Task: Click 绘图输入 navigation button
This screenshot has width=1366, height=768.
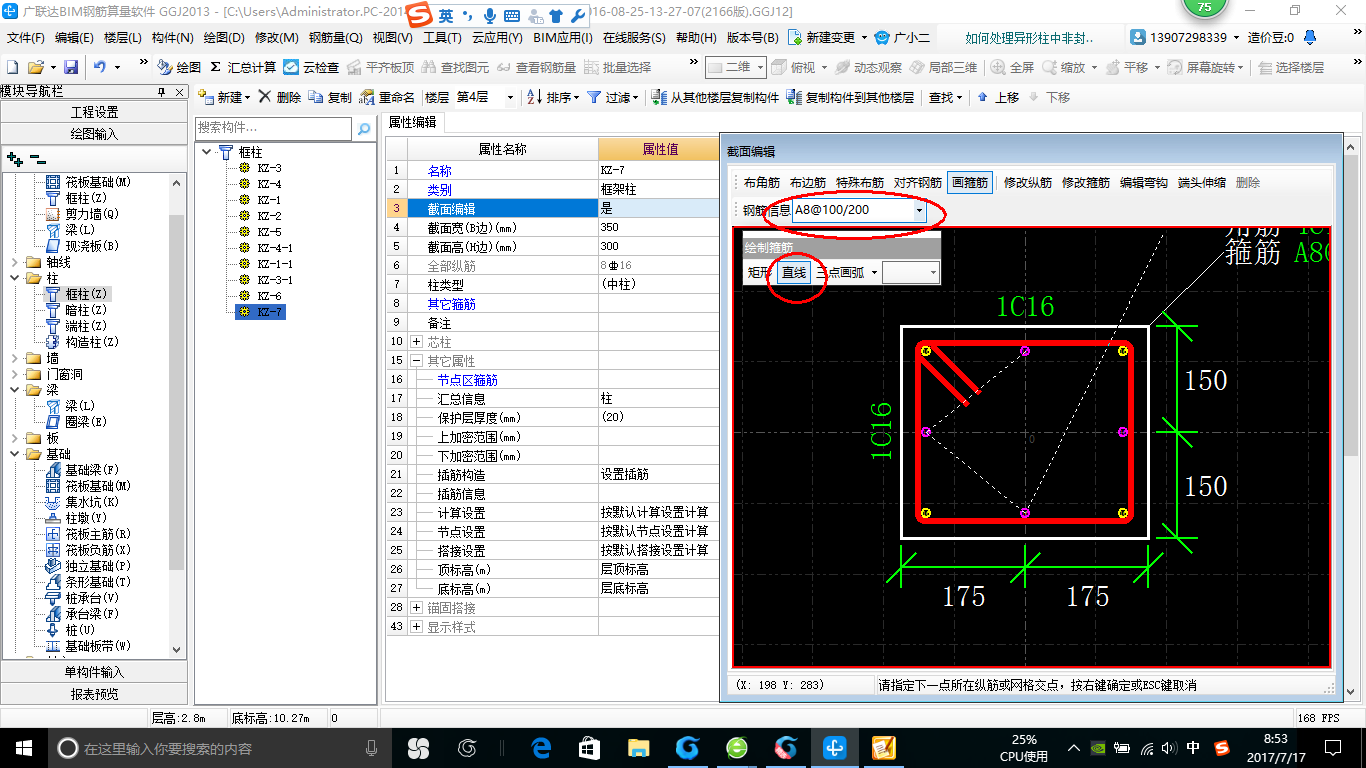Action: click(x=94, y=133)
